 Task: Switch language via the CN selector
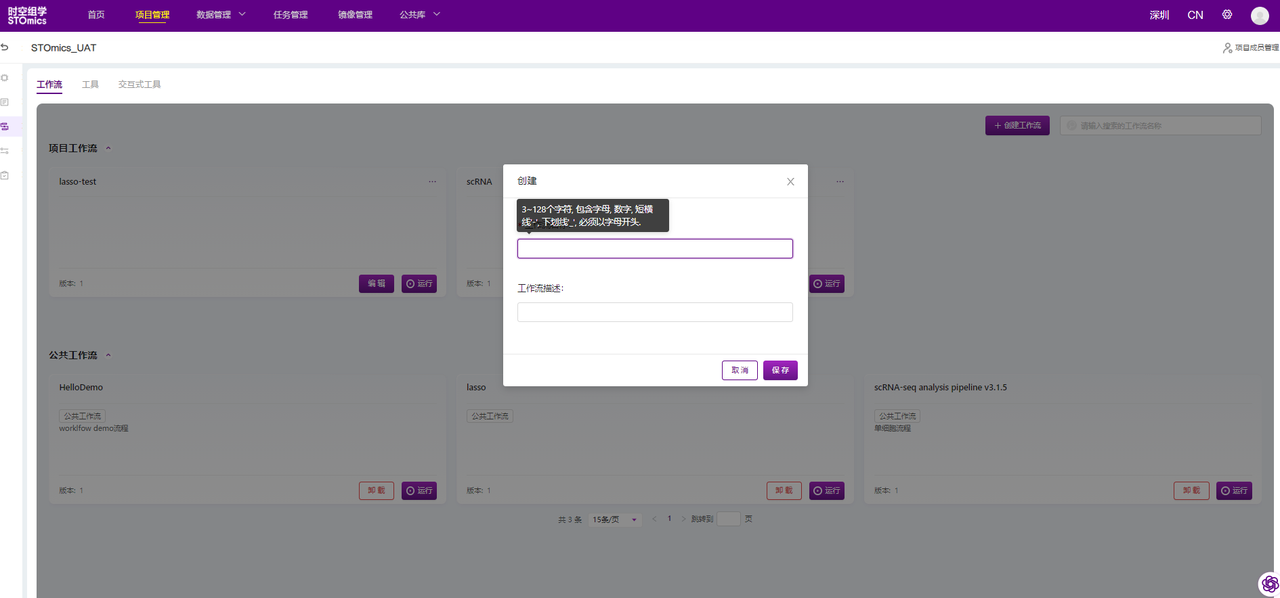coord(1195,15)
